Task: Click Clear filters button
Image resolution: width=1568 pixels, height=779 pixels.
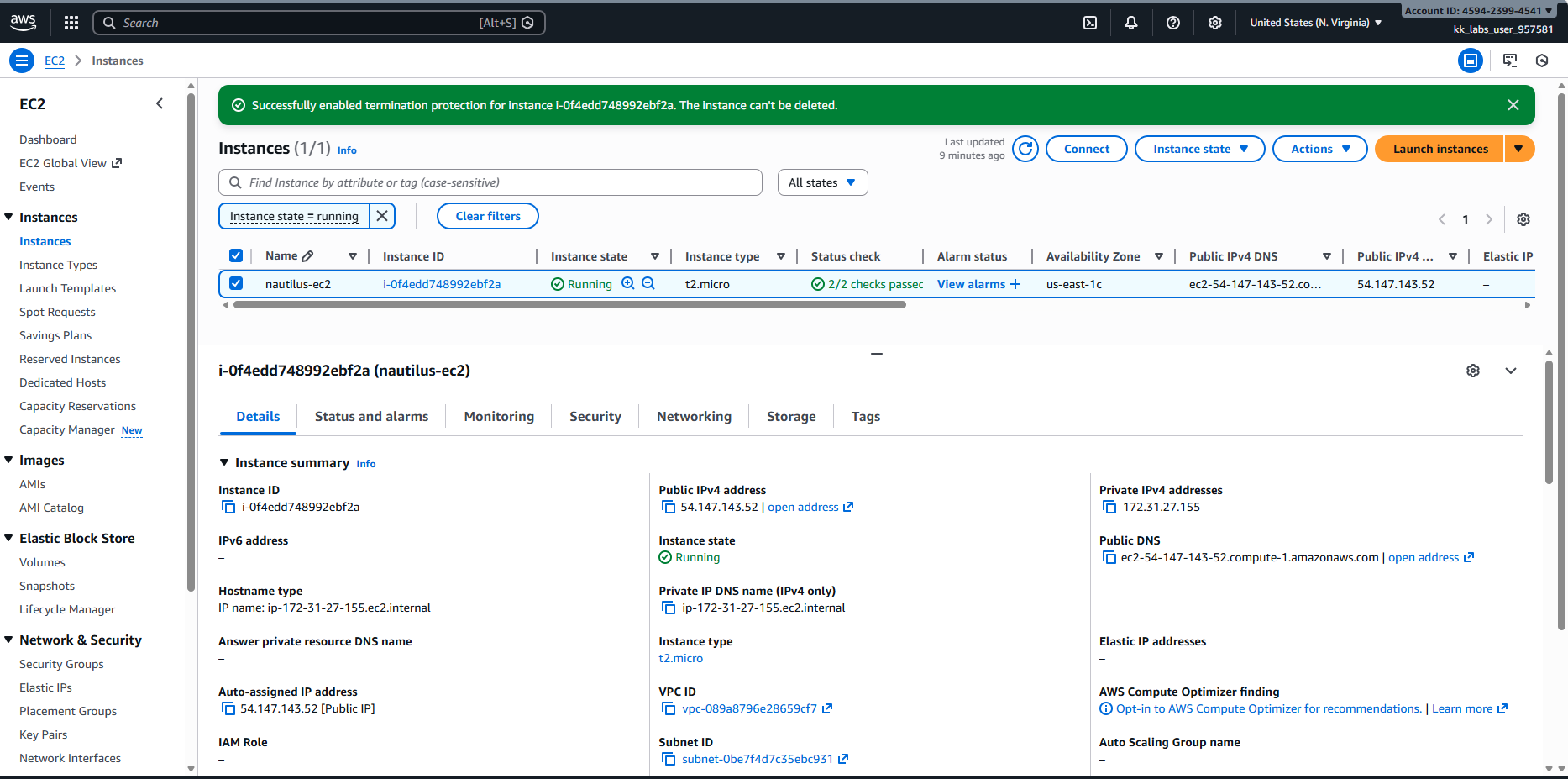Action: (x=488, y=216)
